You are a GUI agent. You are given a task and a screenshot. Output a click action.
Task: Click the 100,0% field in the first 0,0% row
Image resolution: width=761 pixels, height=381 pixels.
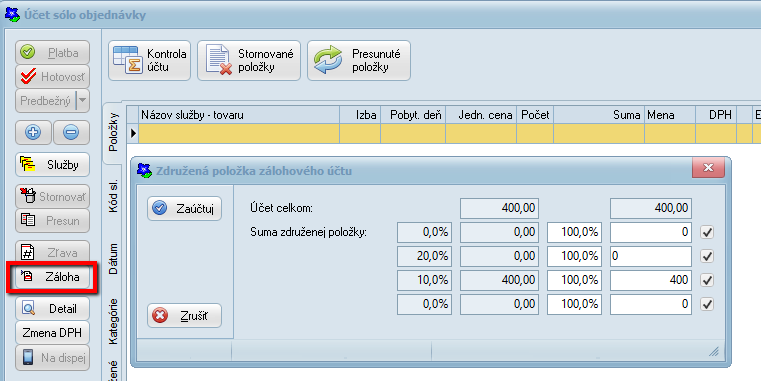[575, 232]
